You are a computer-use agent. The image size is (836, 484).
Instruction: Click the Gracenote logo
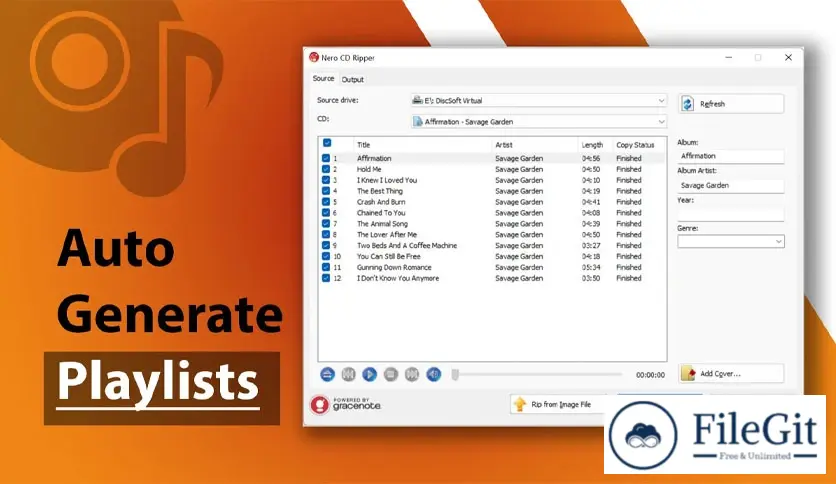click(345, 405)
